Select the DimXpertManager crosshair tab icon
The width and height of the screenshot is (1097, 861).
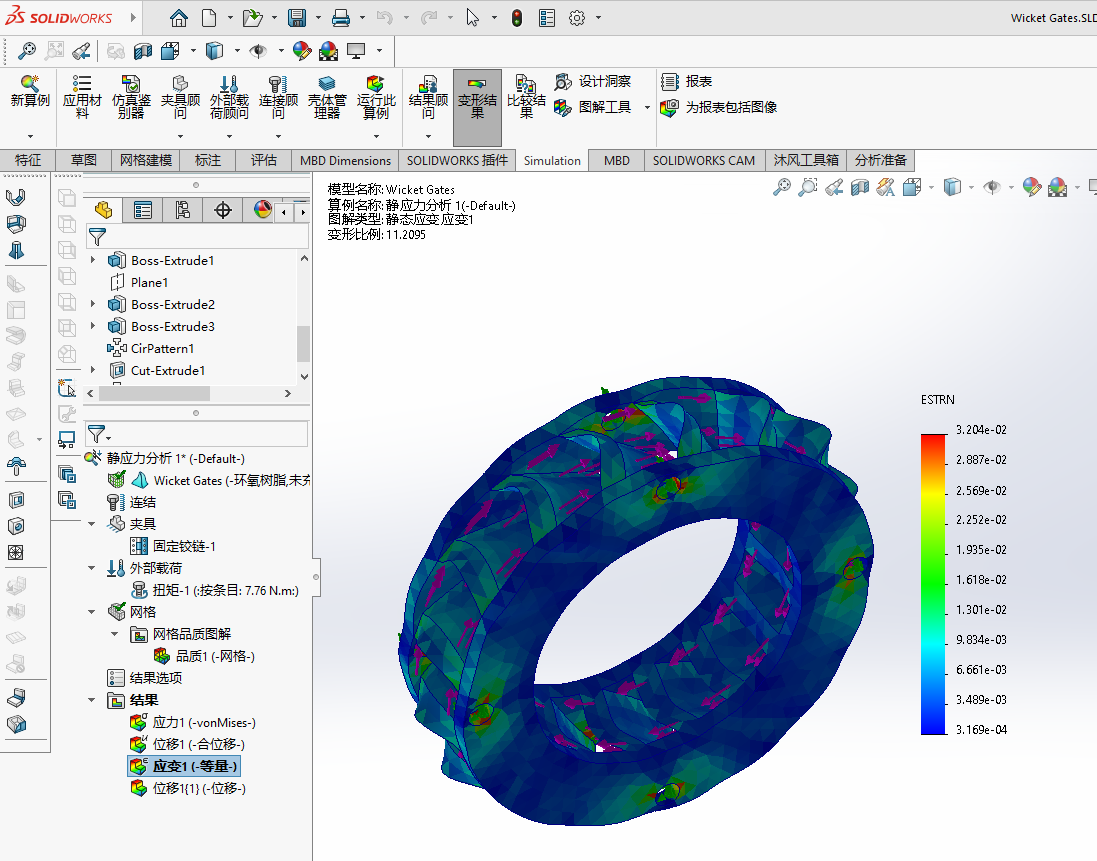[x=223, y=210]
